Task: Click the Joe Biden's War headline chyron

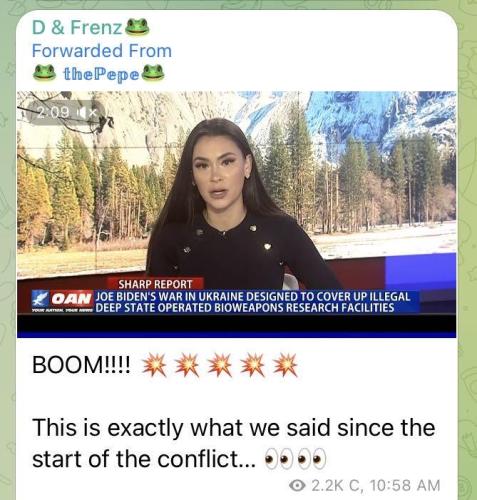Action: 253,302
